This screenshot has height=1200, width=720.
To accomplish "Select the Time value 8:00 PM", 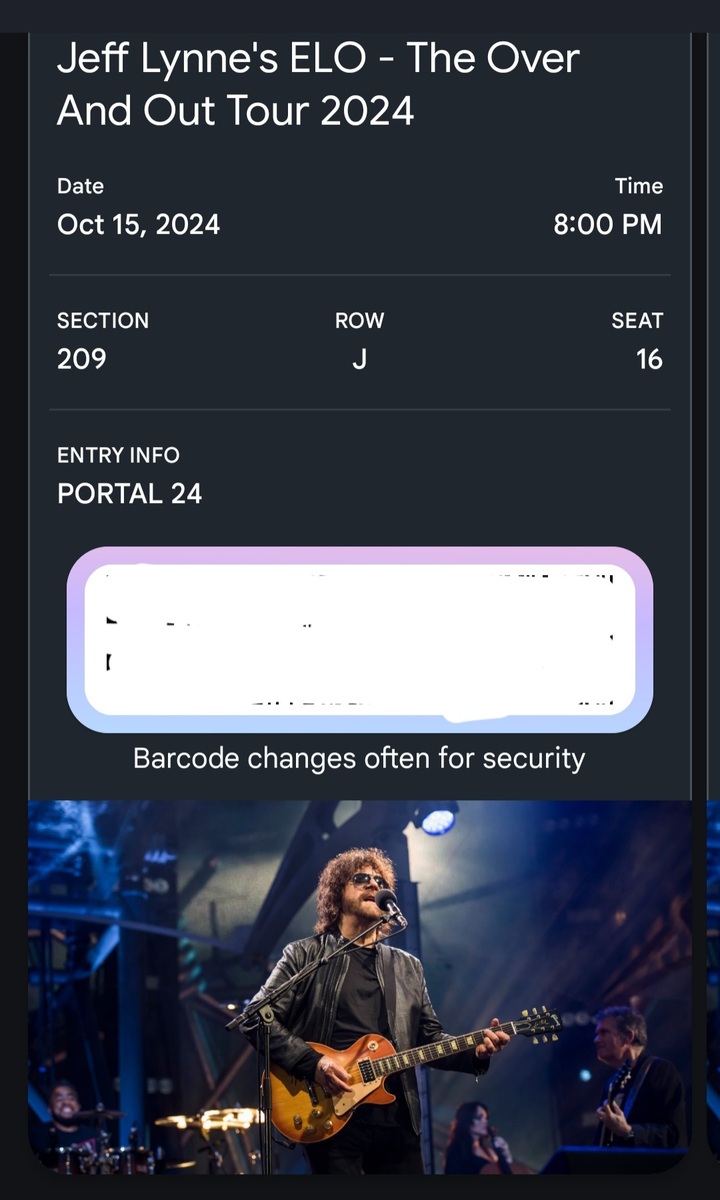I will (x=607, y=224).
